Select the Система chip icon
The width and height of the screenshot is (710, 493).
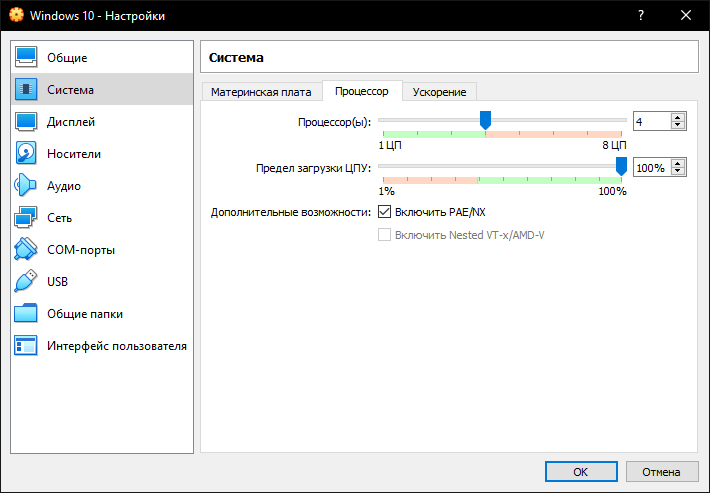26,89
